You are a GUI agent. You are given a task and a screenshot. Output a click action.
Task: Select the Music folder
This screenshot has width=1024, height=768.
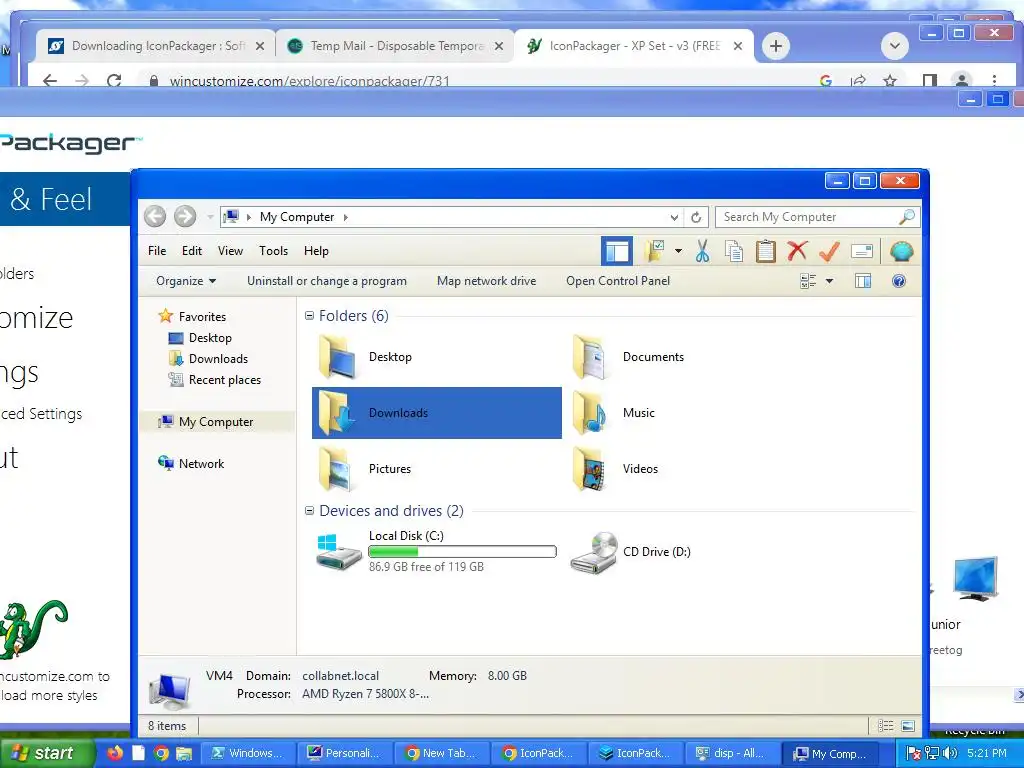(x=614, y=413)
